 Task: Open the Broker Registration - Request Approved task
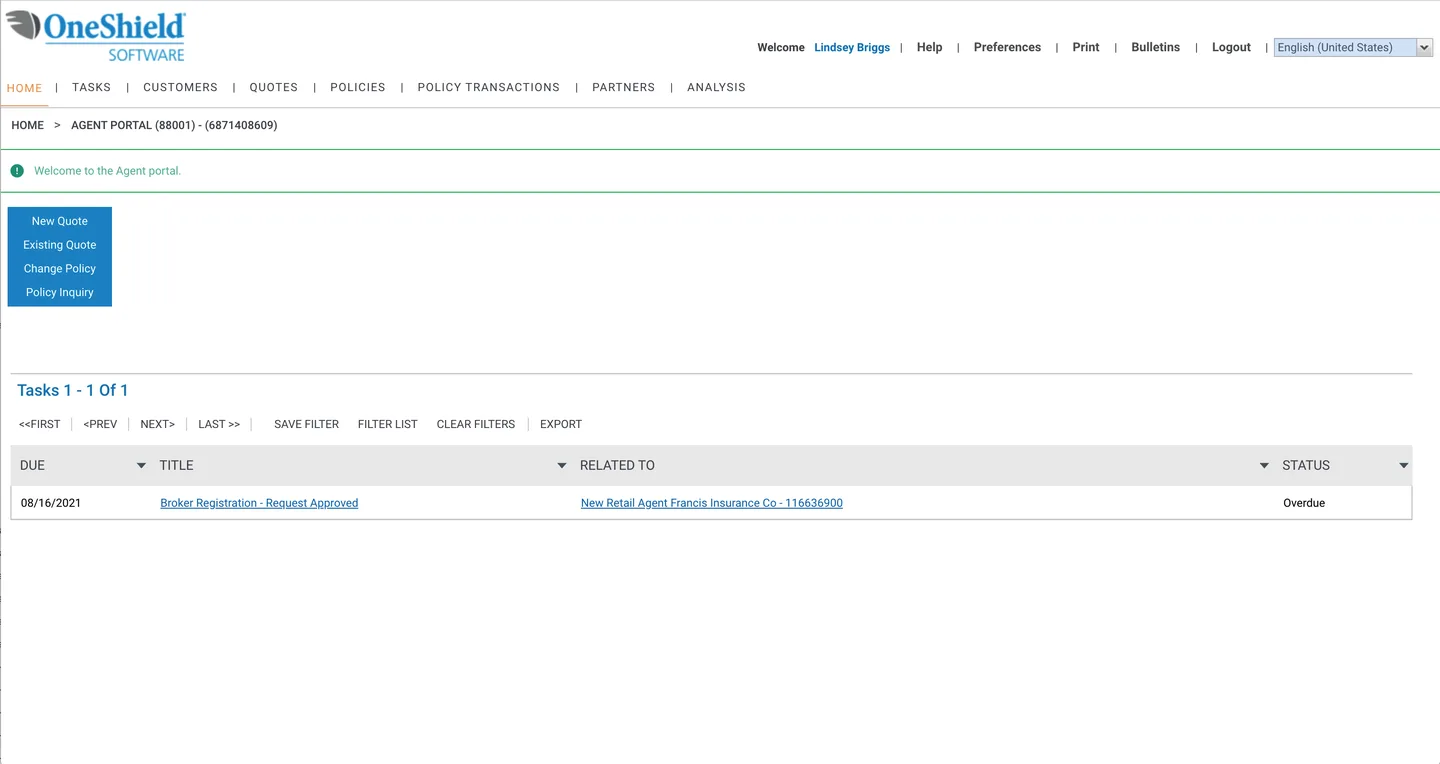258,502
